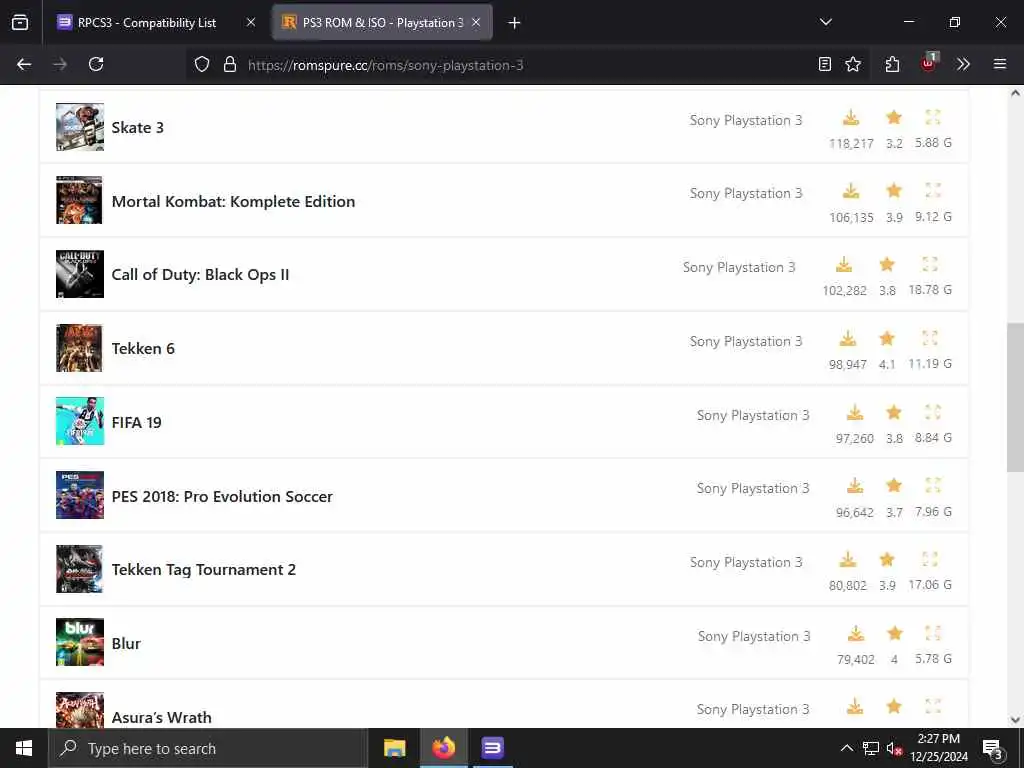The height and width of the screenshot is (768, 1024).
Task: Click the romspure.cc address bar URL
Action: coord(385,65)
